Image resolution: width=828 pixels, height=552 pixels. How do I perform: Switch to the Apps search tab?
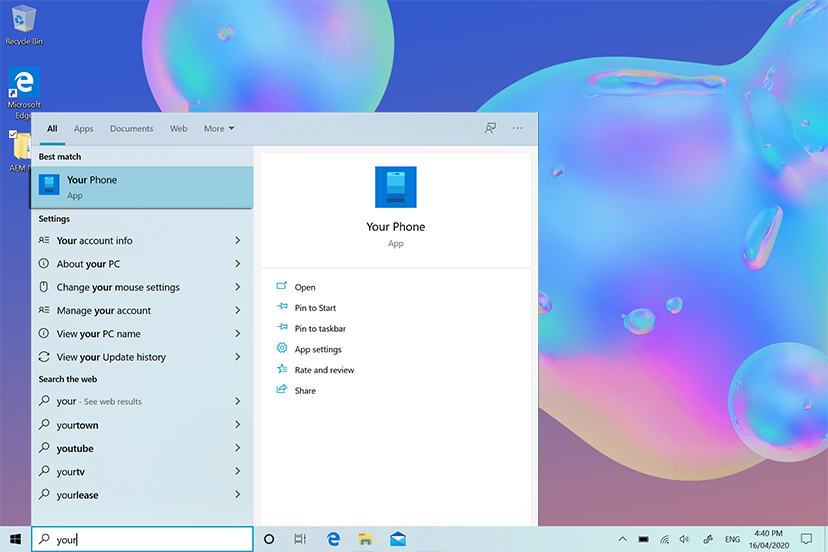(83, 128)
